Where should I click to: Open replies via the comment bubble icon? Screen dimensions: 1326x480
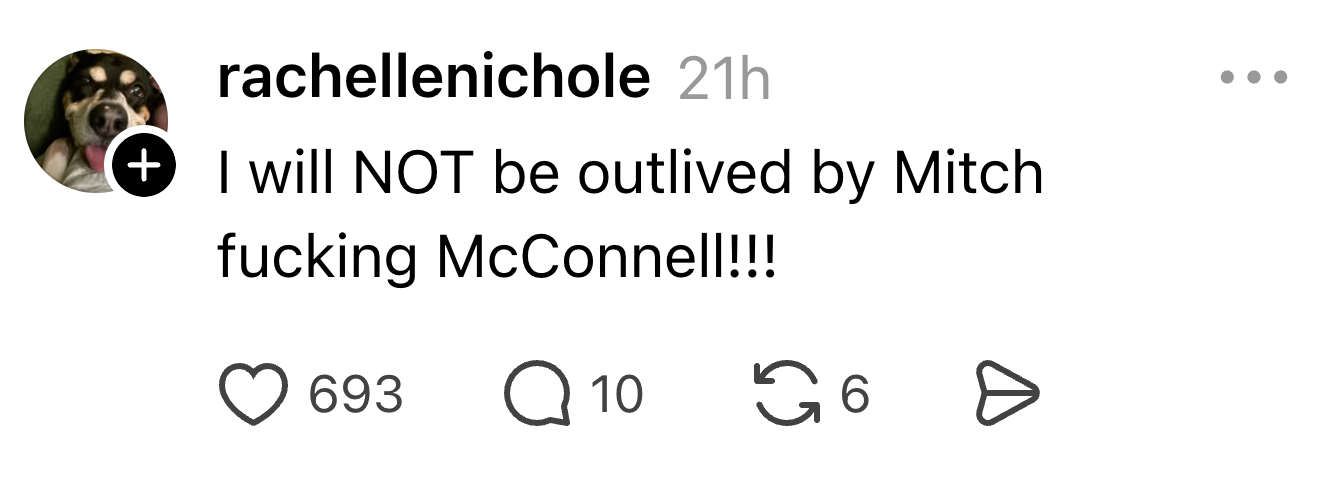pos(536,395)
